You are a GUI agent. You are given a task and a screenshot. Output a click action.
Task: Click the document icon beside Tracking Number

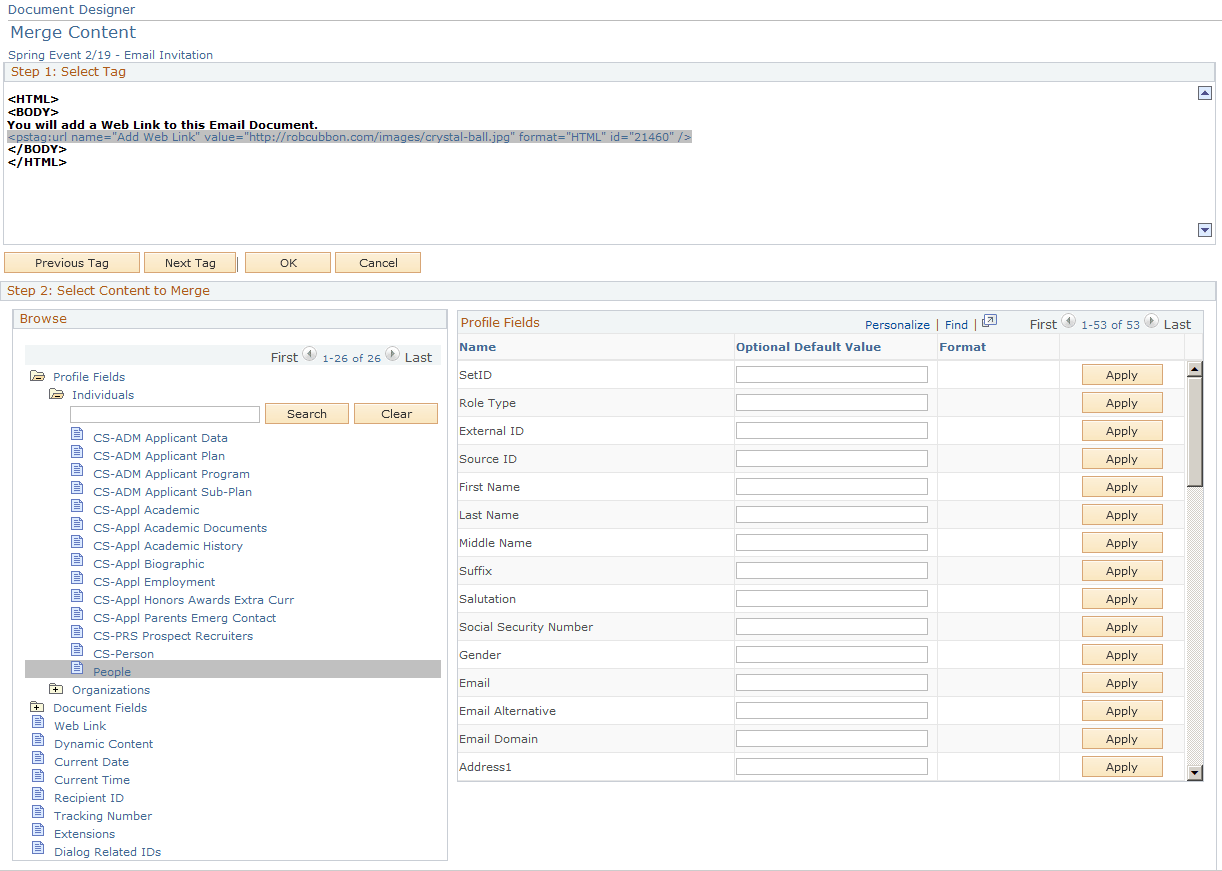tap(38, 815)
